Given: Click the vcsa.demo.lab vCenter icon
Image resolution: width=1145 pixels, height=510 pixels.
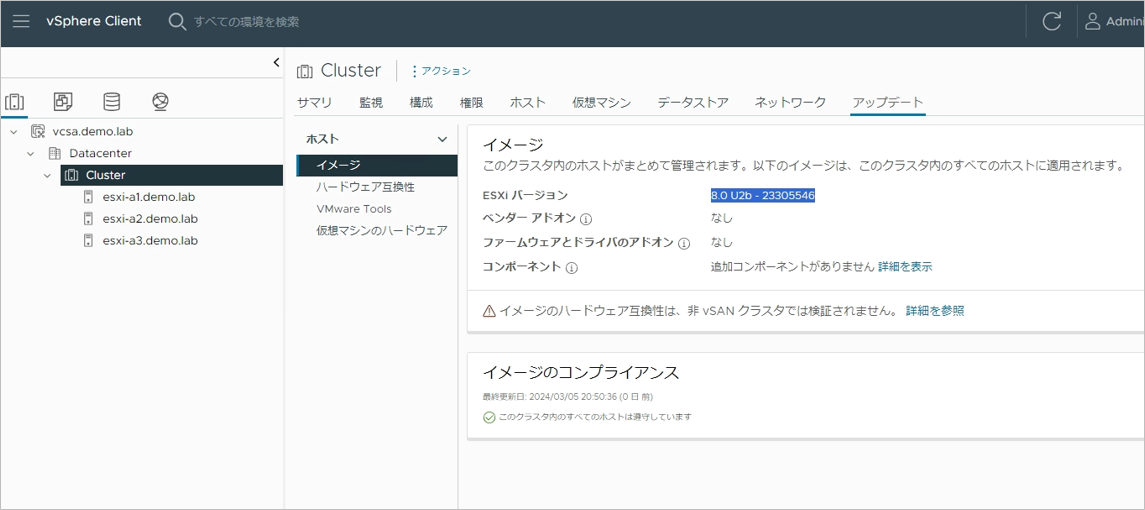Looking at the screenshot, I should (x=38, y=132).
